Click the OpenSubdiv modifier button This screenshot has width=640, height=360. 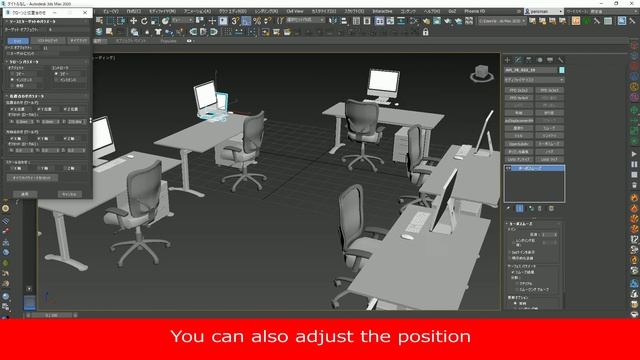pos(519,144)
